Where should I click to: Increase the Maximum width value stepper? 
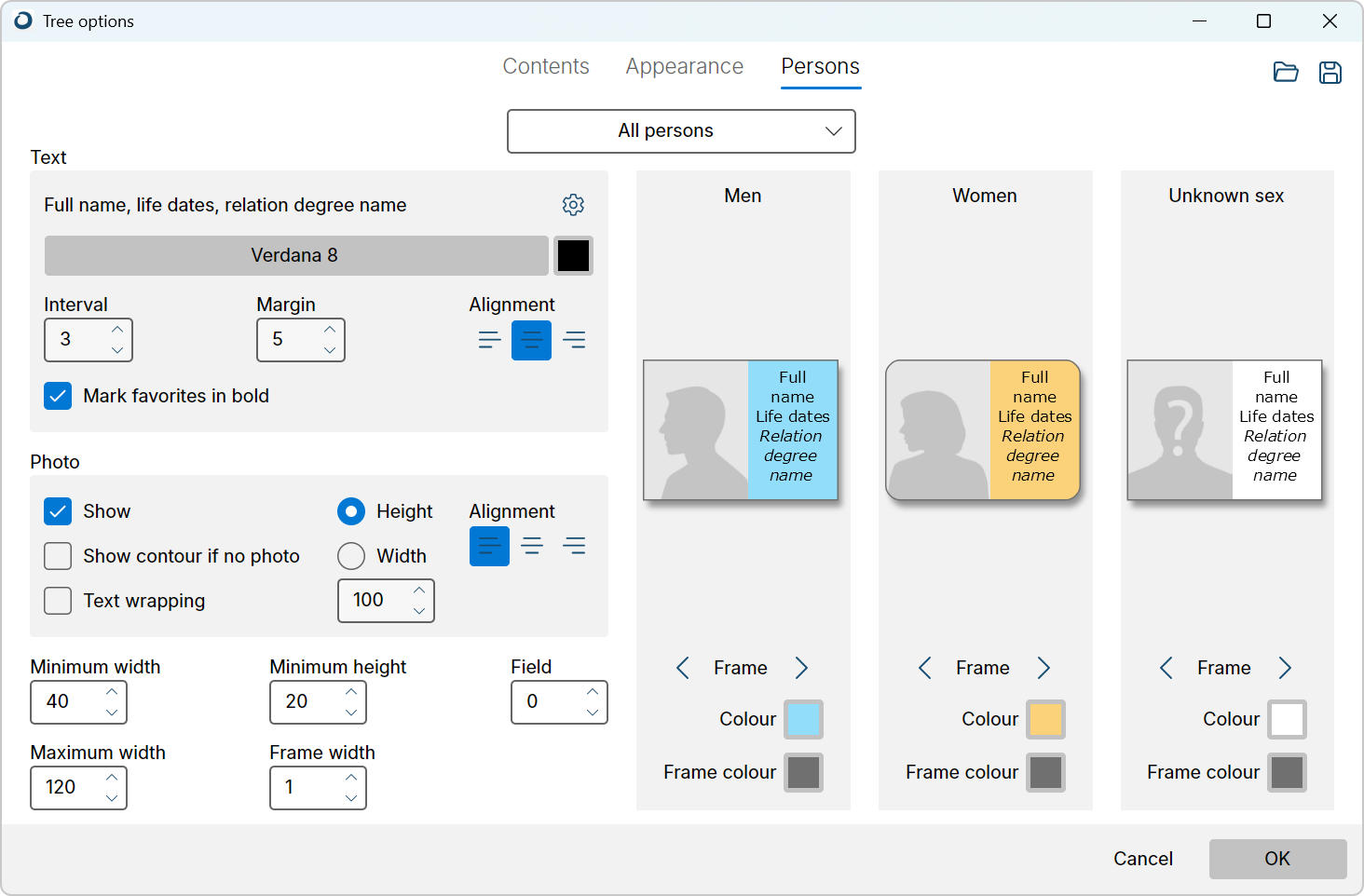pos(112,781)
